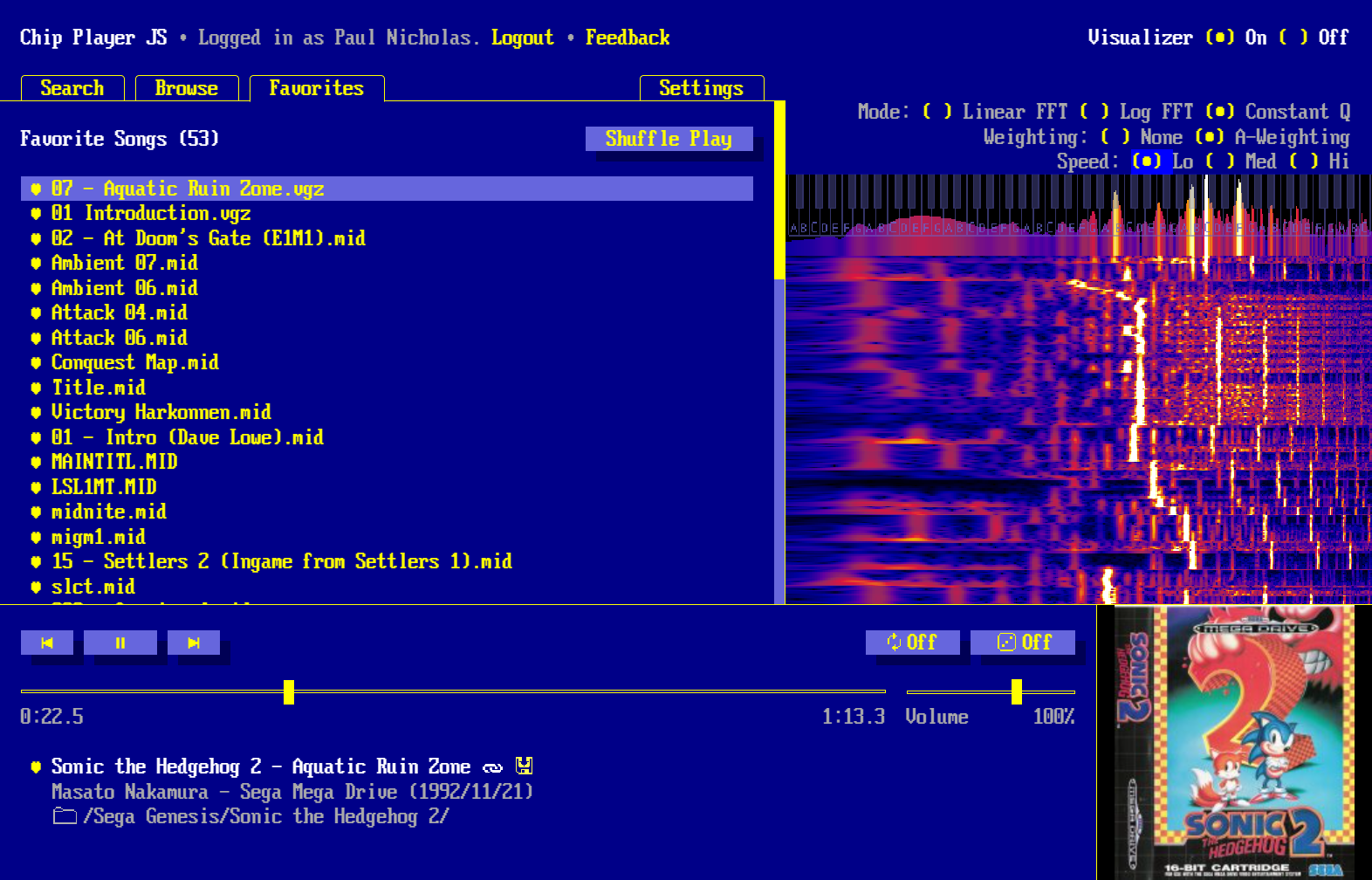1372x880 pixels.
Task: Play MAINTITL.MID from the list
Action: pos(114,462)
